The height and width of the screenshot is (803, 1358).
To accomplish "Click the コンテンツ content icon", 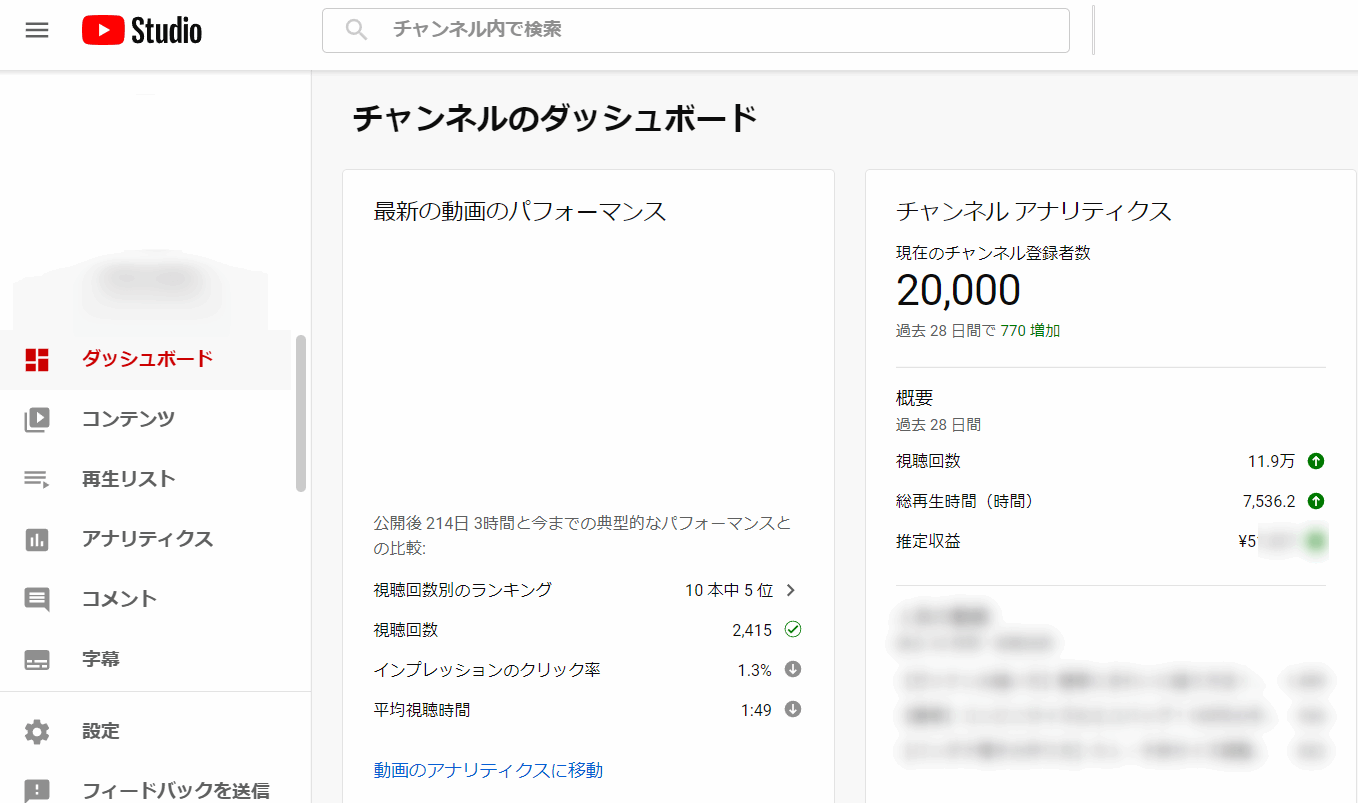I will click(x=37, y=419).
